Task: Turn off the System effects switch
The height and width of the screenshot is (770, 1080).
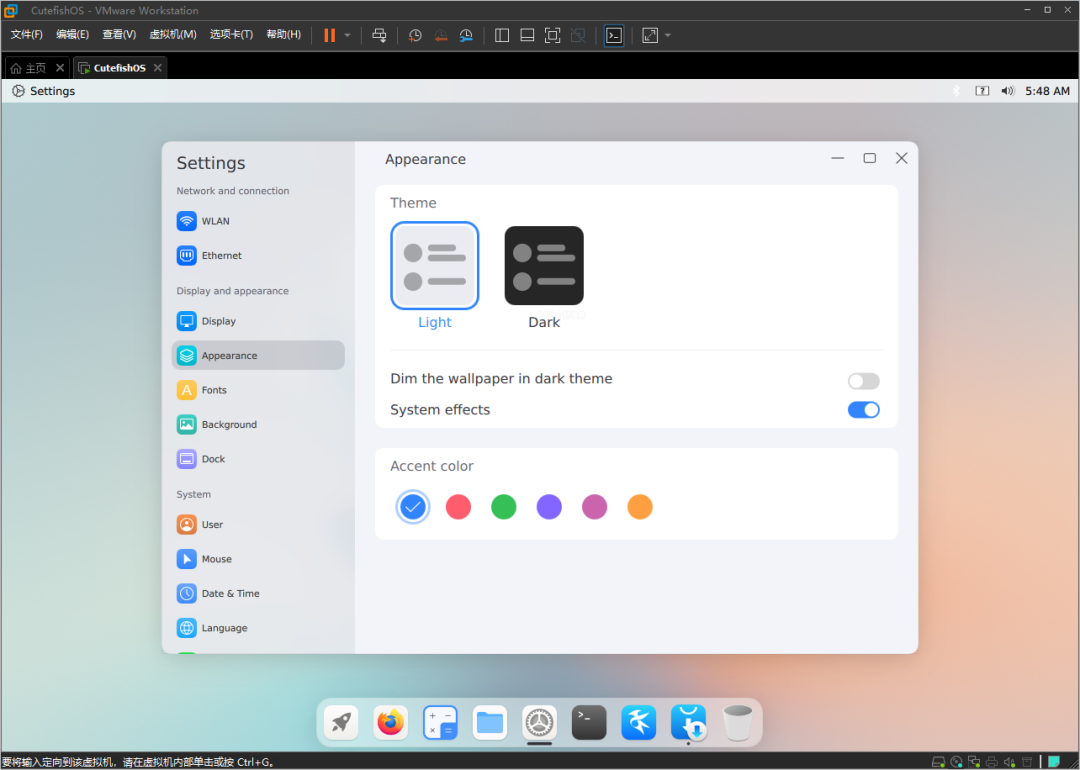Action: click(863, 410)
